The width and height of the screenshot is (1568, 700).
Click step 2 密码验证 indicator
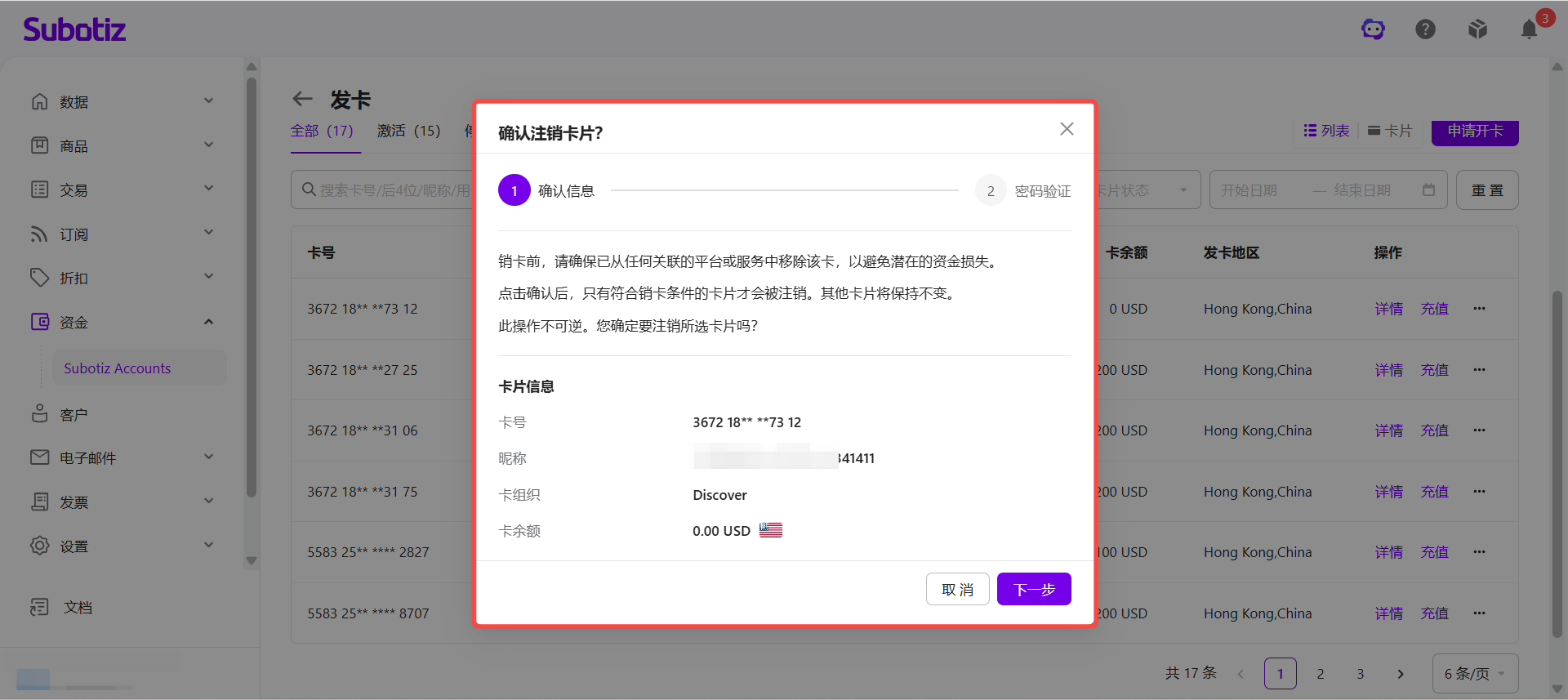[x=1023, y=190]
